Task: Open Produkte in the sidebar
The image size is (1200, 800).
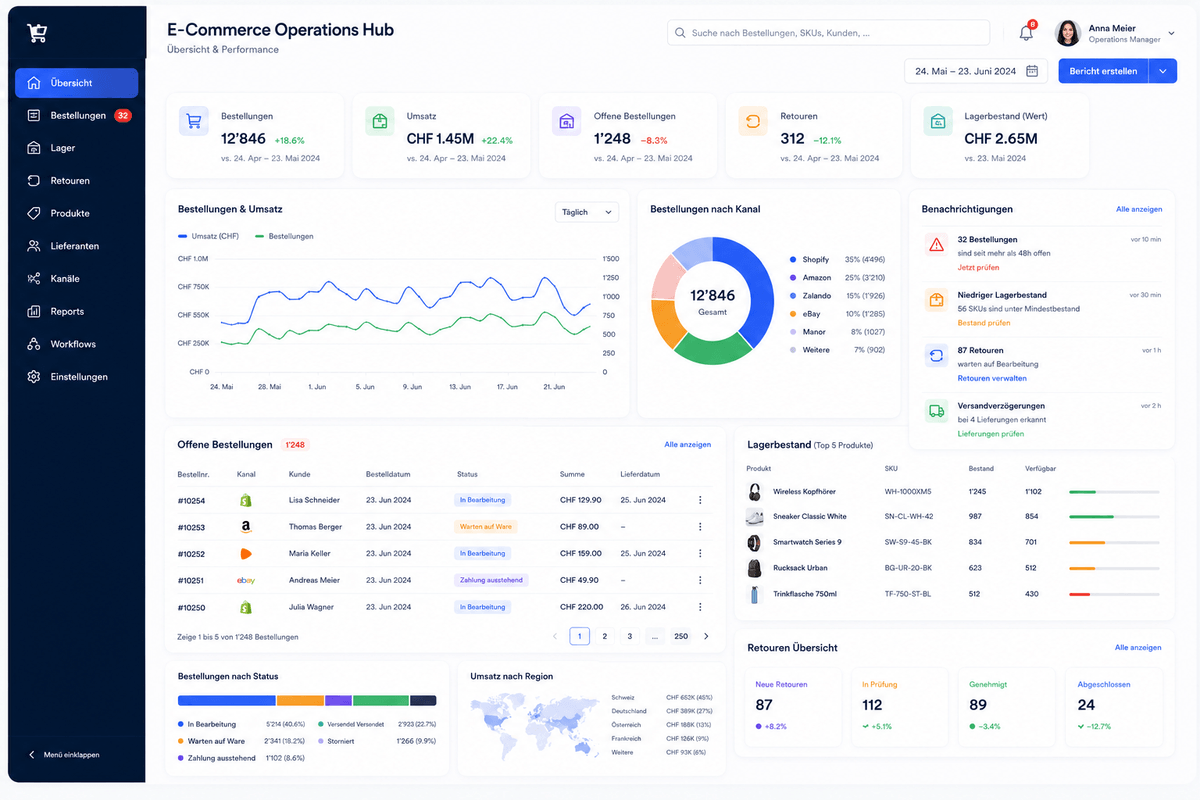Action: click(x=76, y=213)
